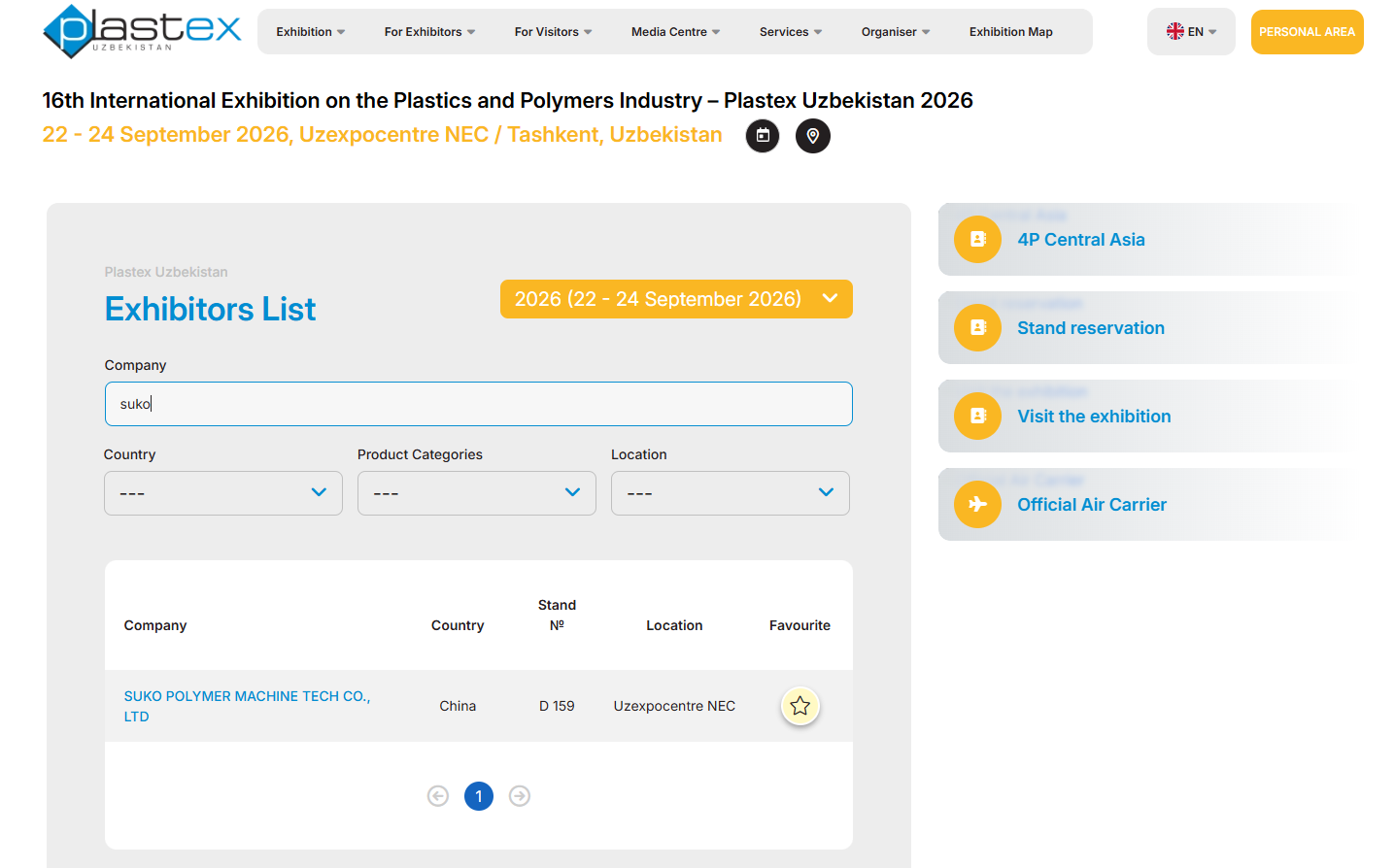Expand the Exhibition menu
Viewport: 1395px width, 868px height.
tap(311, 32)
